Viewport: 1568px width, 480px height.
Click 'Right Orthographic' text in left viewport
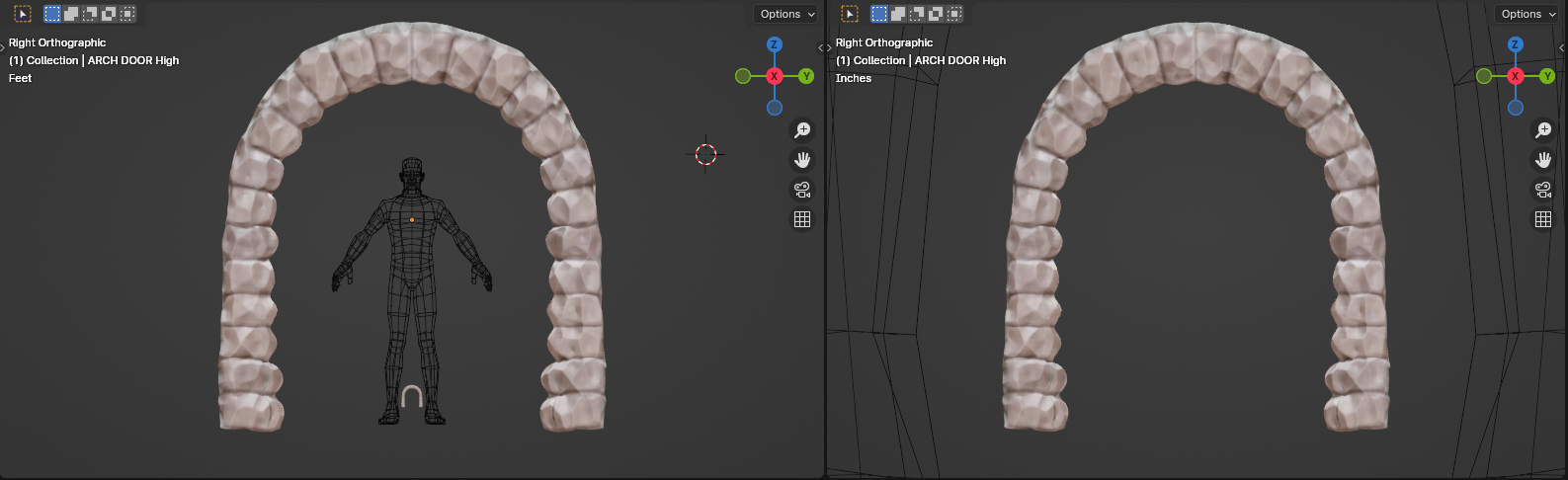57,42
